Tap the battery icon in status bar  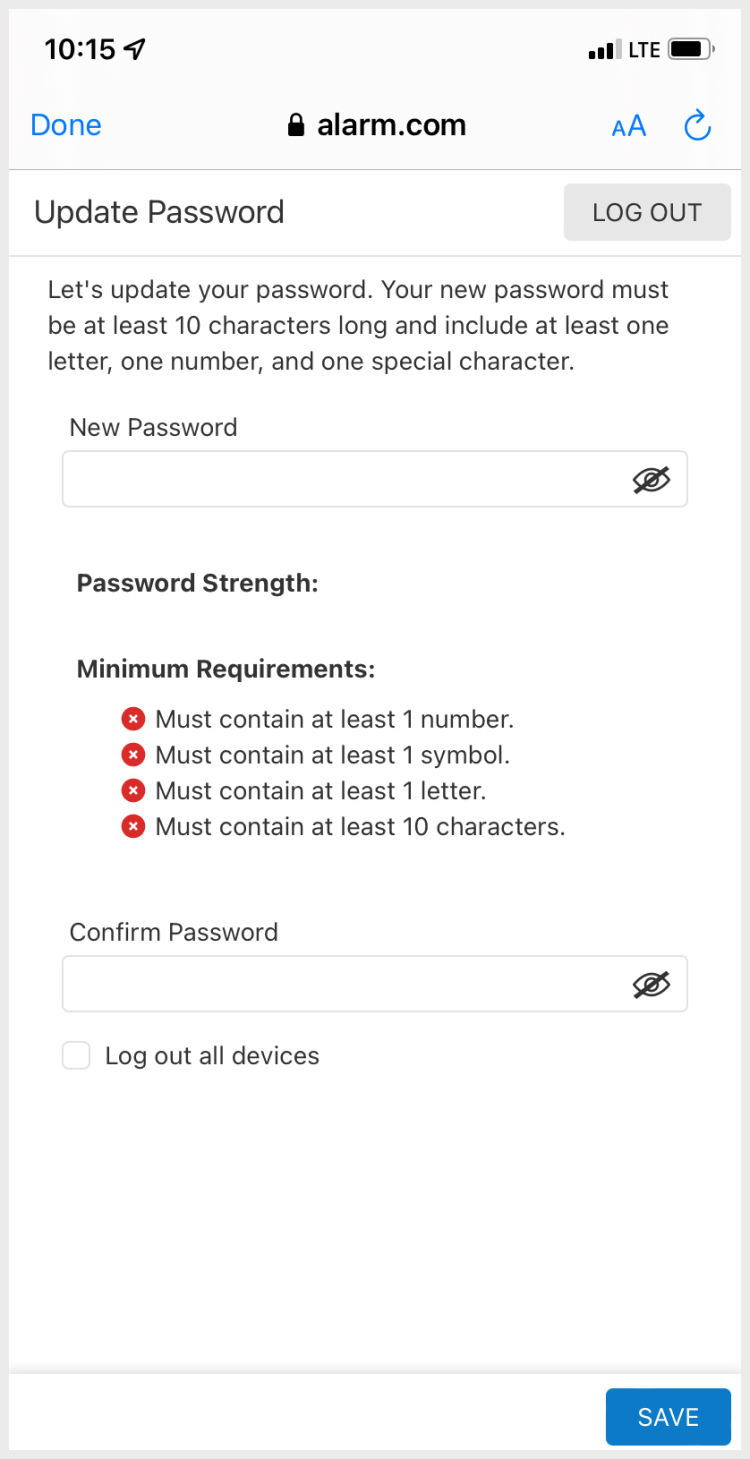(x=689, y=49)
